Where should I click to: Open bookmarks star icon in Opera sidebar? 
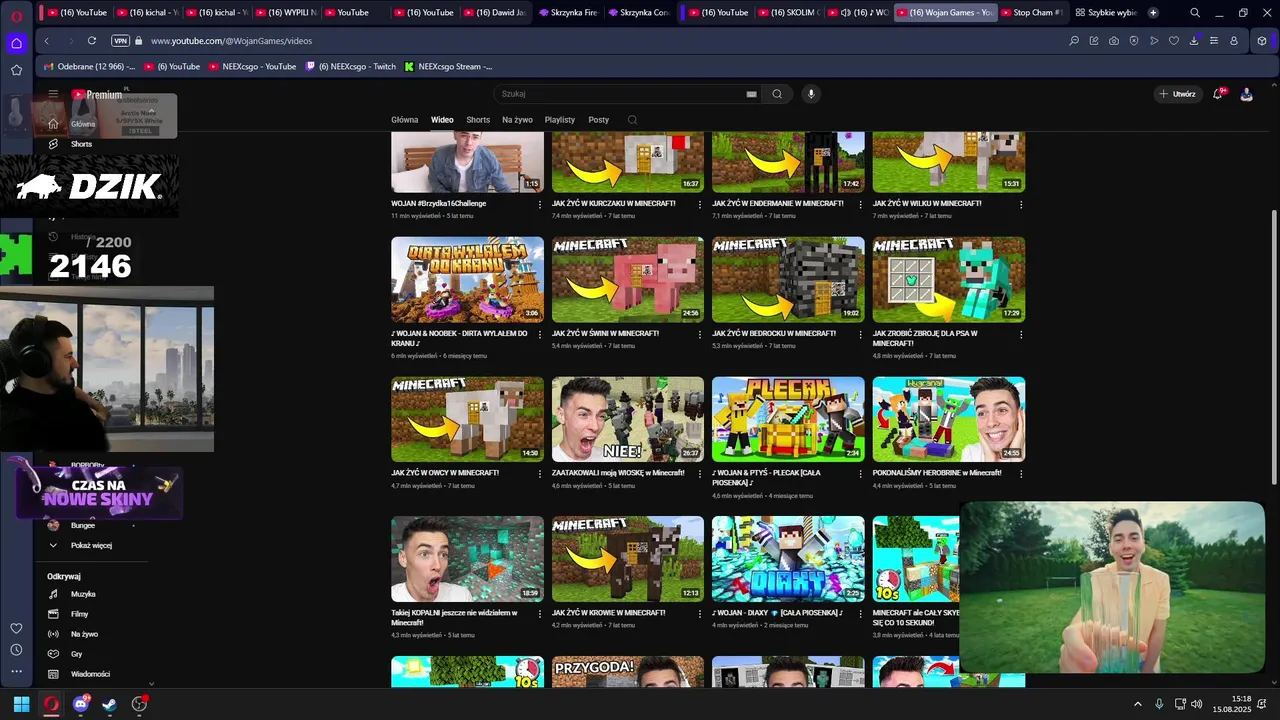coord(17,70)
